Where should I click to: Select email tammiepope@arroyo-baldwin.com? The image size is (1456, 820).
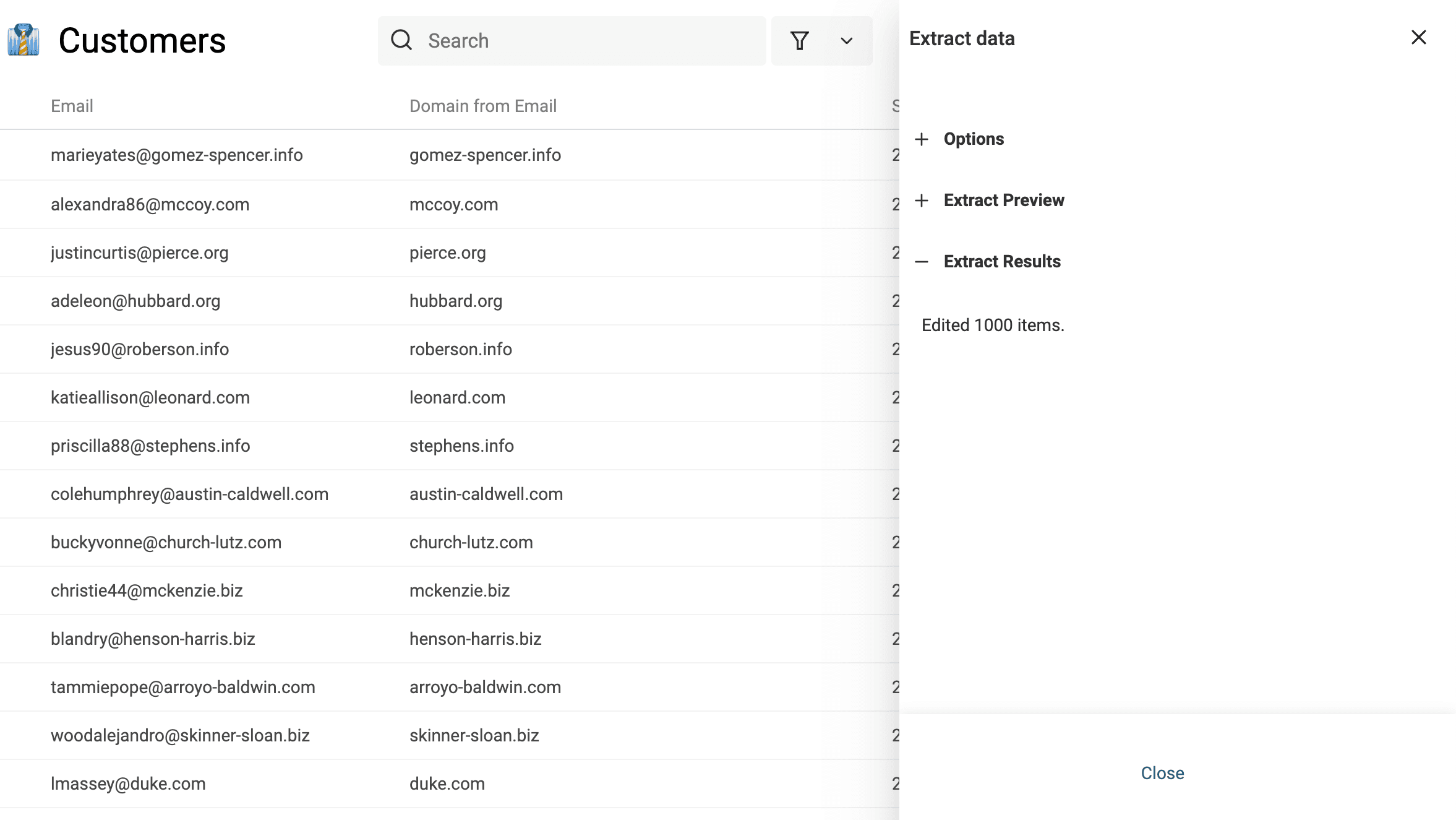[182, 687]
